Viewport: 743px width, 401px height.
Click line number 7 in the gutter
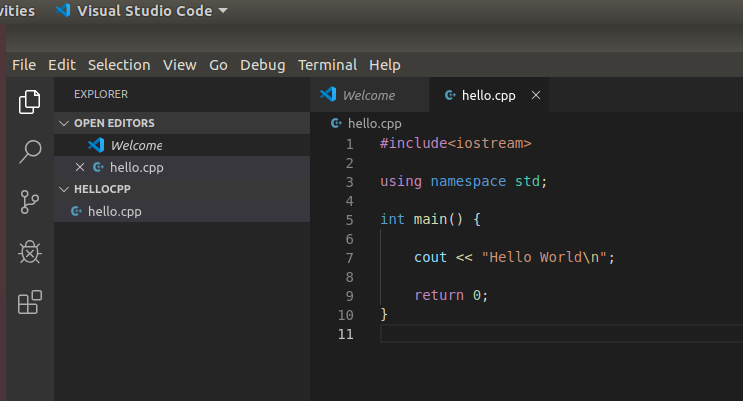349,257
